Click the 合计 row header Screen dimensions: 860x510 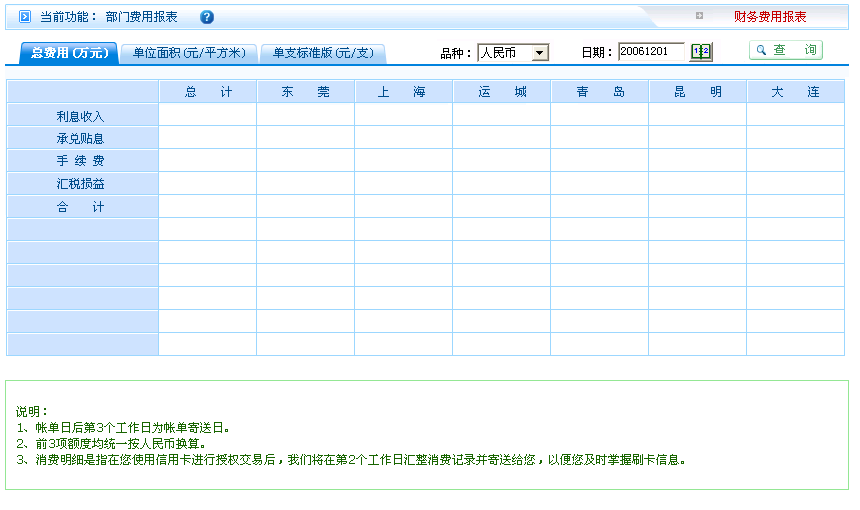coord(81,207)
